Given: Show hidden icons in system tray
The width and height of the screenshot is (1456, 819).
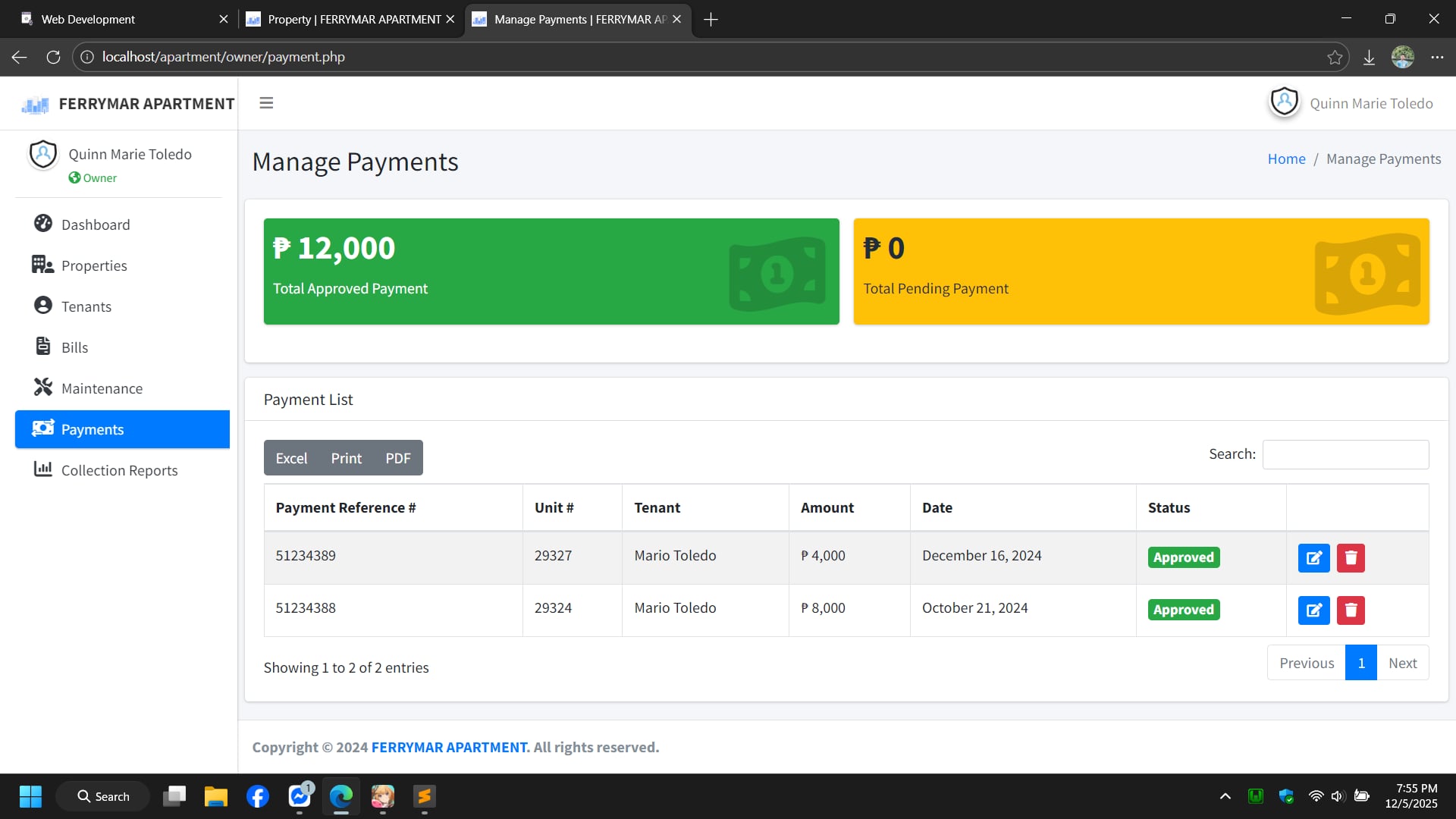Looking at the screenshot, I should (1225, 796).
